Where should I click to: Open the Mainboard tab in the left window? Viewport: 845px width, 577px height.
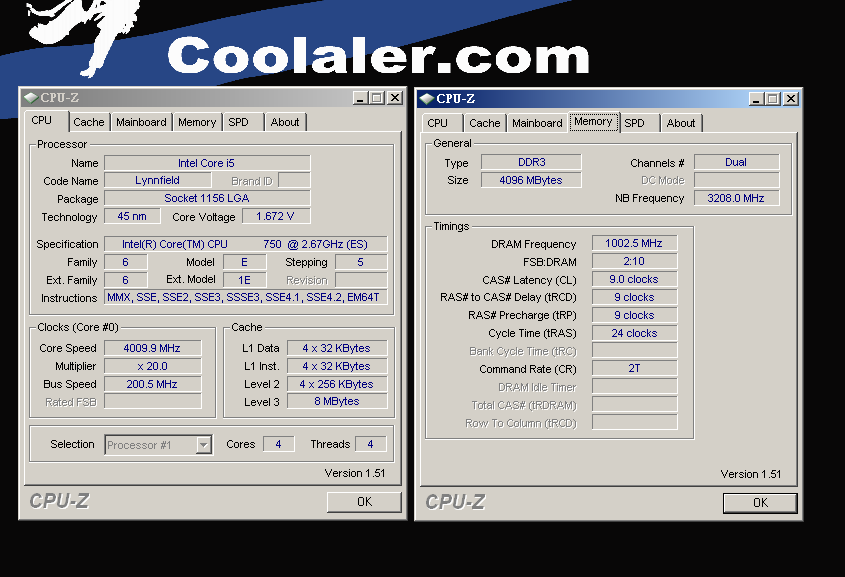[141, 122]
